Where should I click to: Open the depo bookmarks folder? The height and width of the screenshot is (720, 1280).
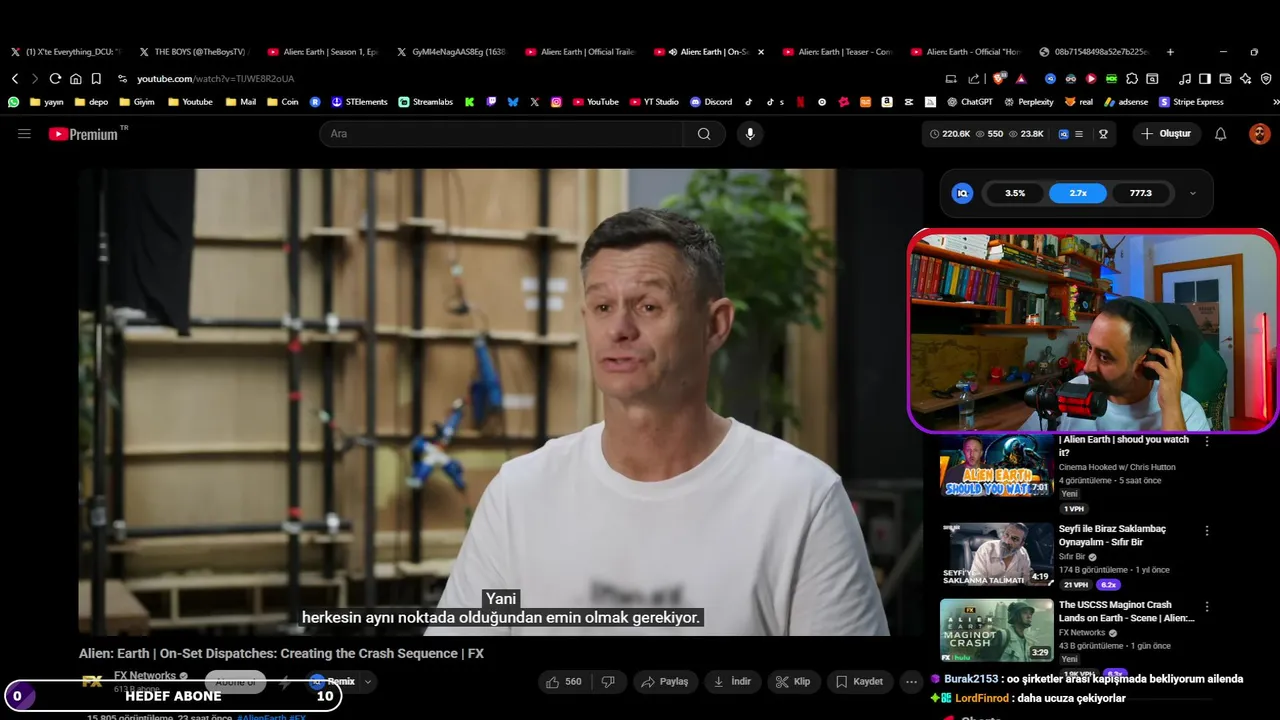pyautogui.click(x=91, y=102)
